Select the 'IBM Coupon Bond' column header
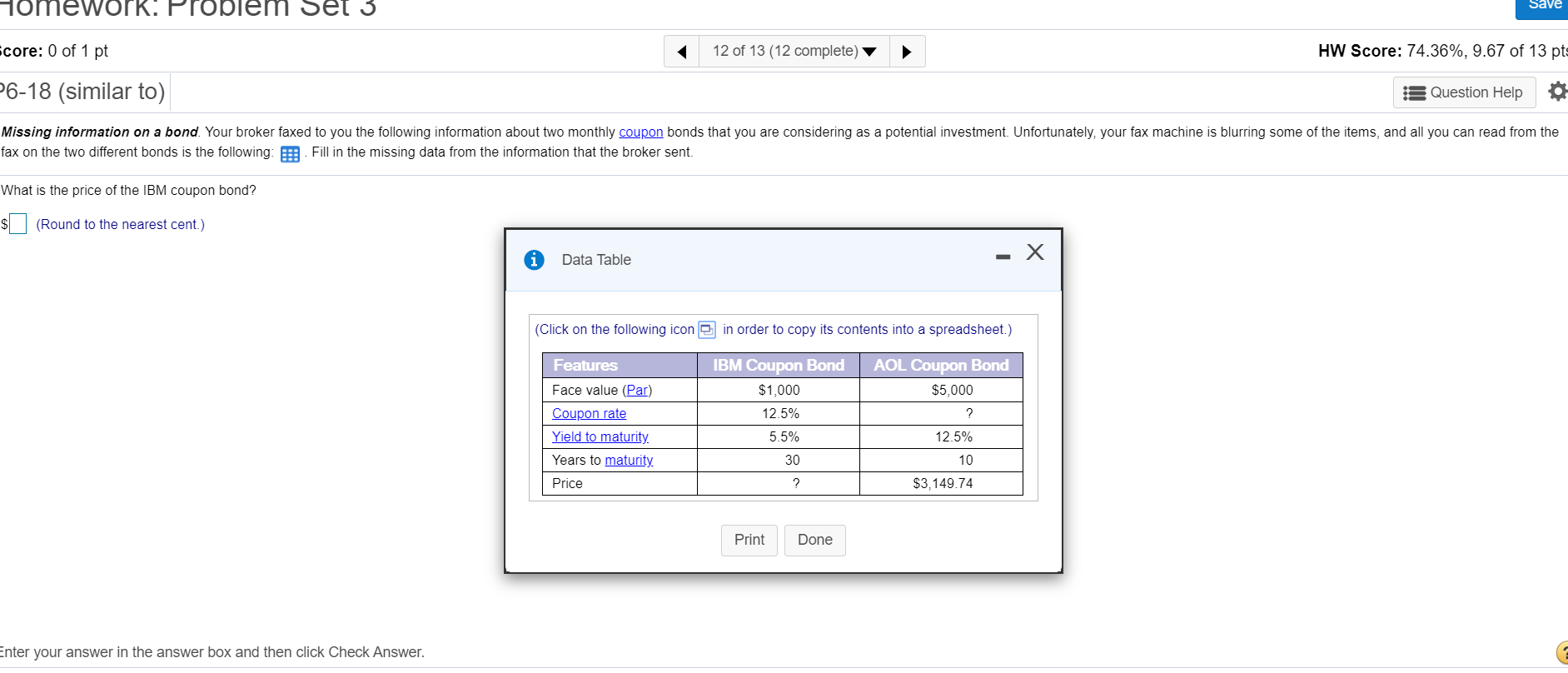This screenshot has width=1568, height=673. coord(779,365)
